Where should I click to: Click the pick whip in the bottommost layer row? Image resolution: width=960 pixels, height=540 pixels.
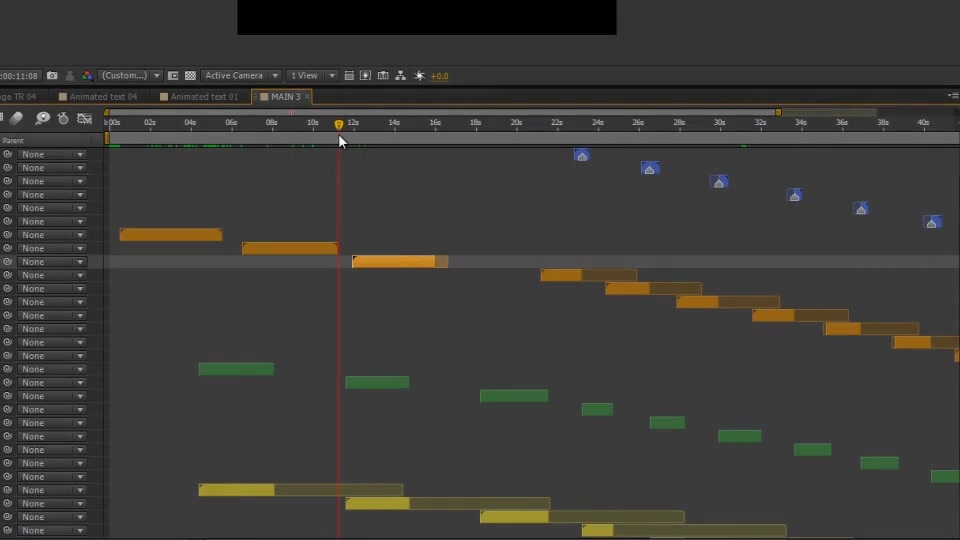click(7, 530)
